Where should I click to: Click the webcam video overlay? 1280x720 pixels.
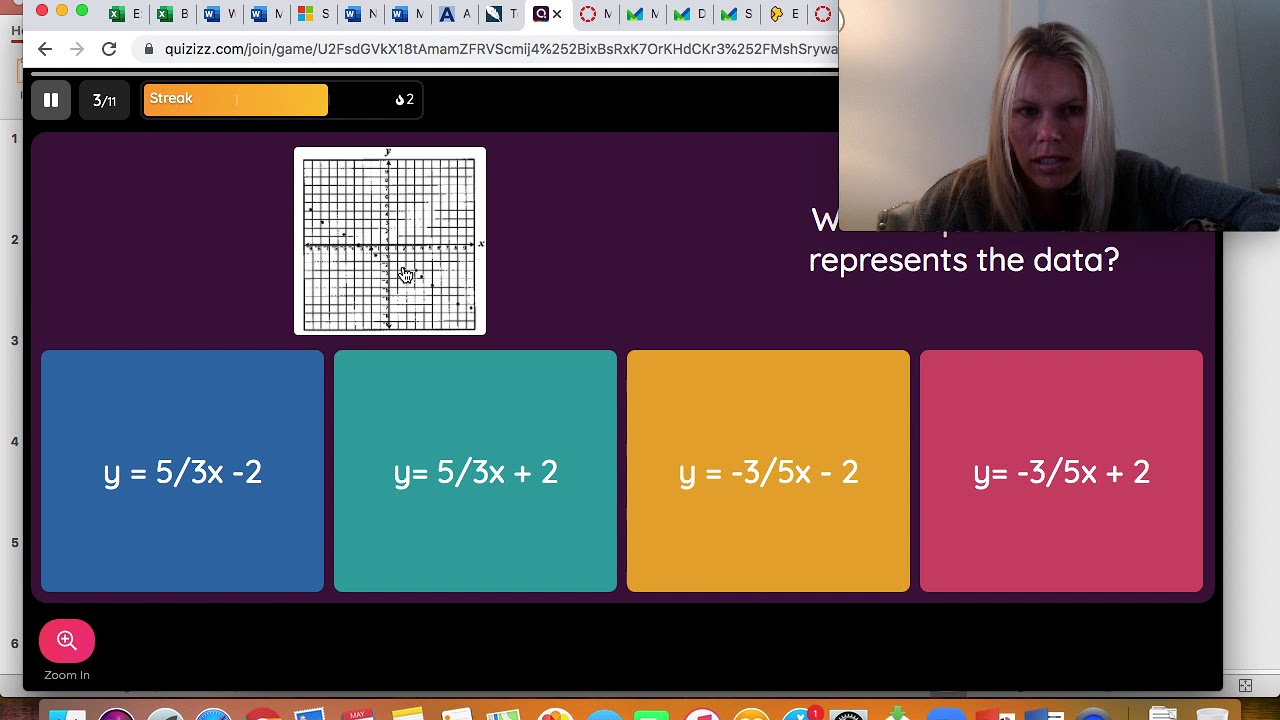pyautogui.click(x=1059, y=115)
